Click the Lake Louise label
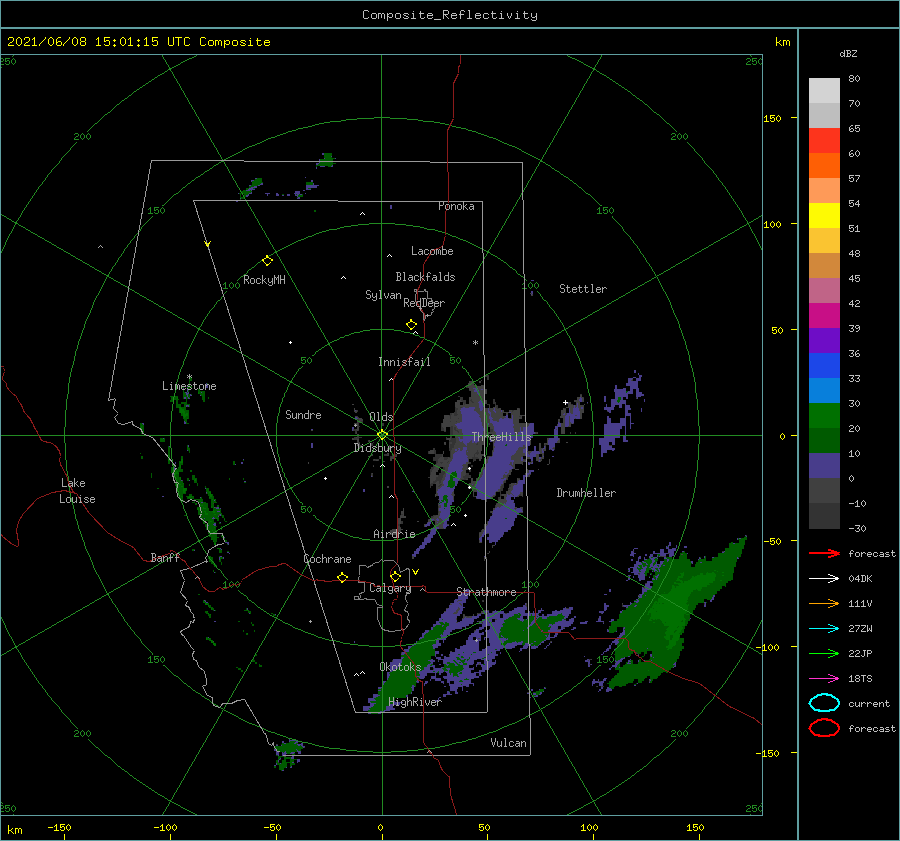The height and width of the screenshot is (841, 900). coord(77,491)
